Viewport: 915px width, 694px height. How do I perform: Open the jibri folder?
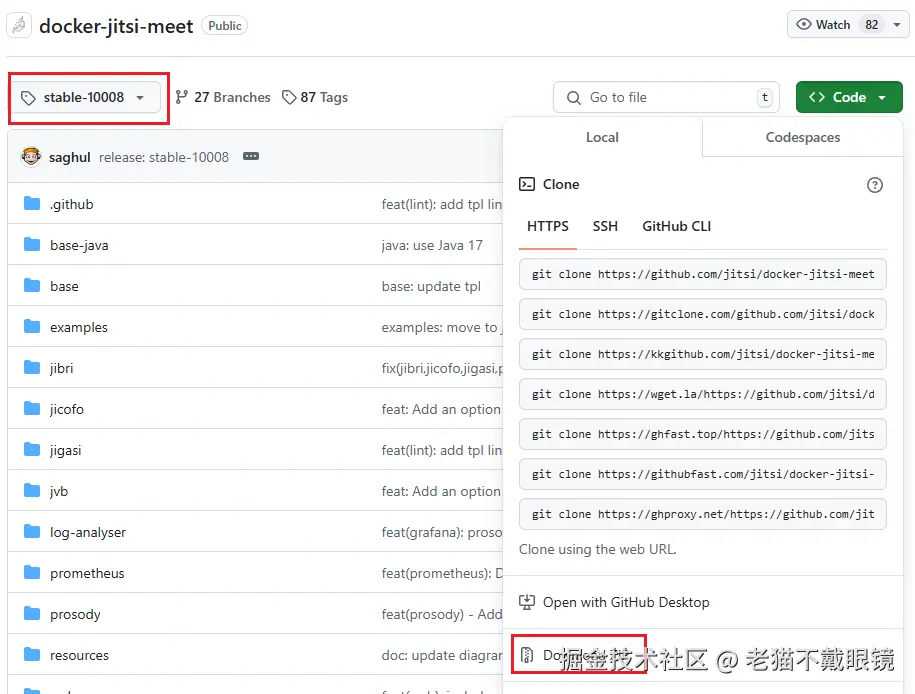(61, 368)
